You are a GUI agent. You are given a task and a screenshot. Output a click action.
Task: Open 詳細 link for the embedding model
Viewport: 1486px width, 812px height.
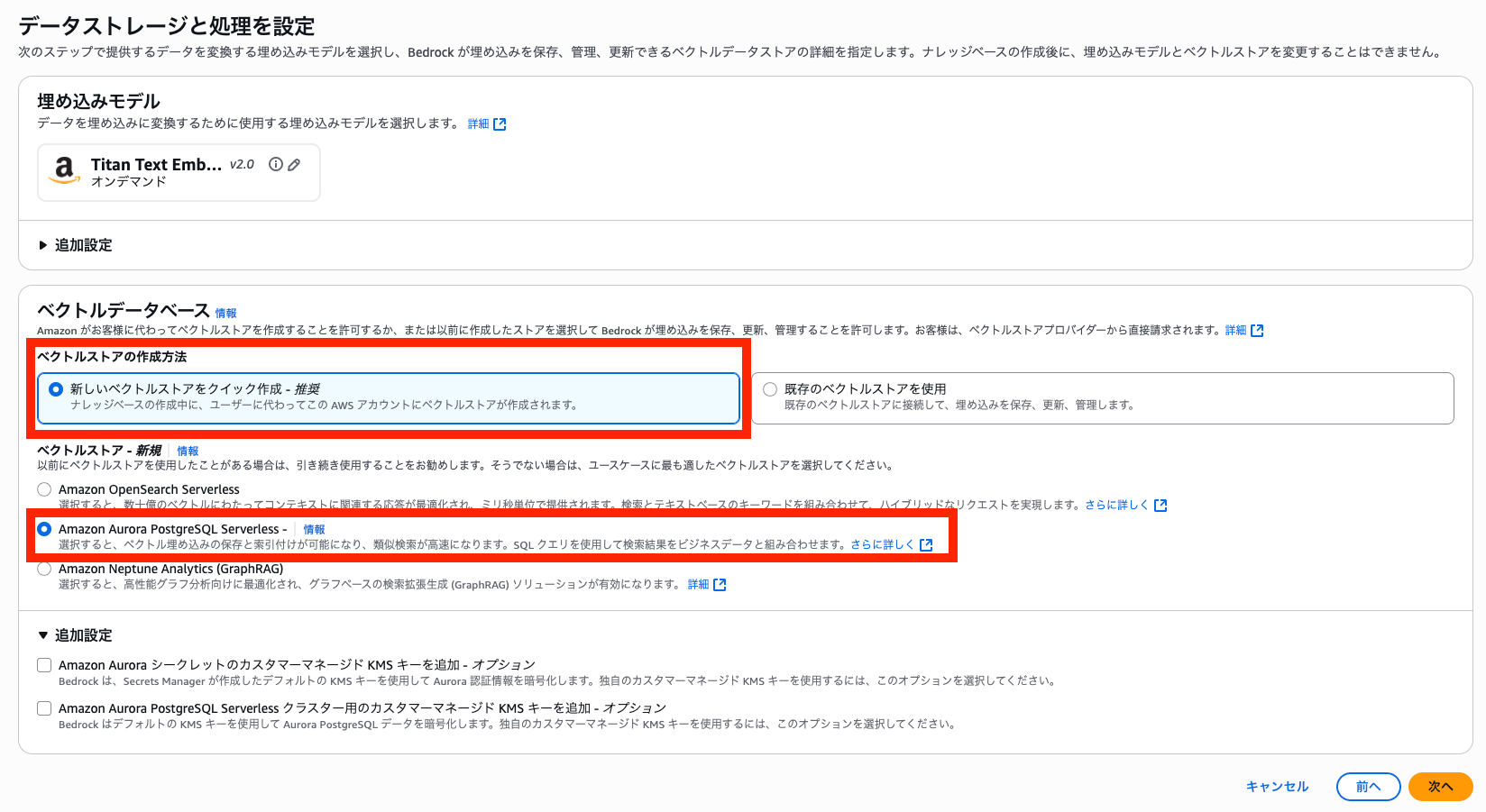[478, 124]
